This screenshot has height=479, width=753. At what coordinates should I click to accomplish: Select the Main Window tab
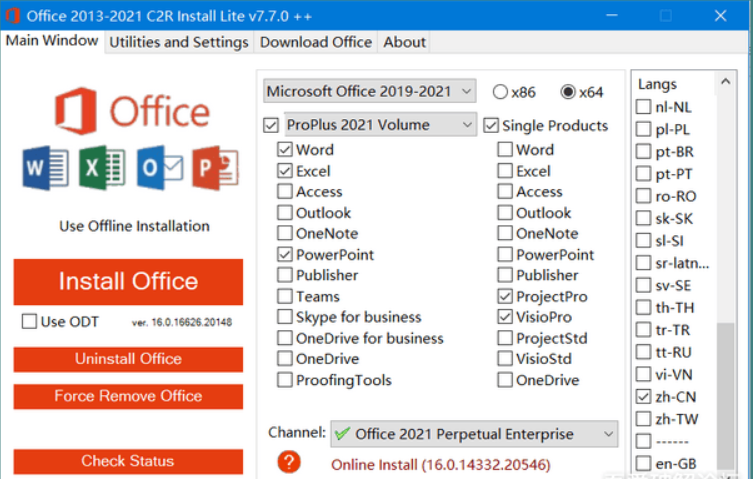(52, 41)
